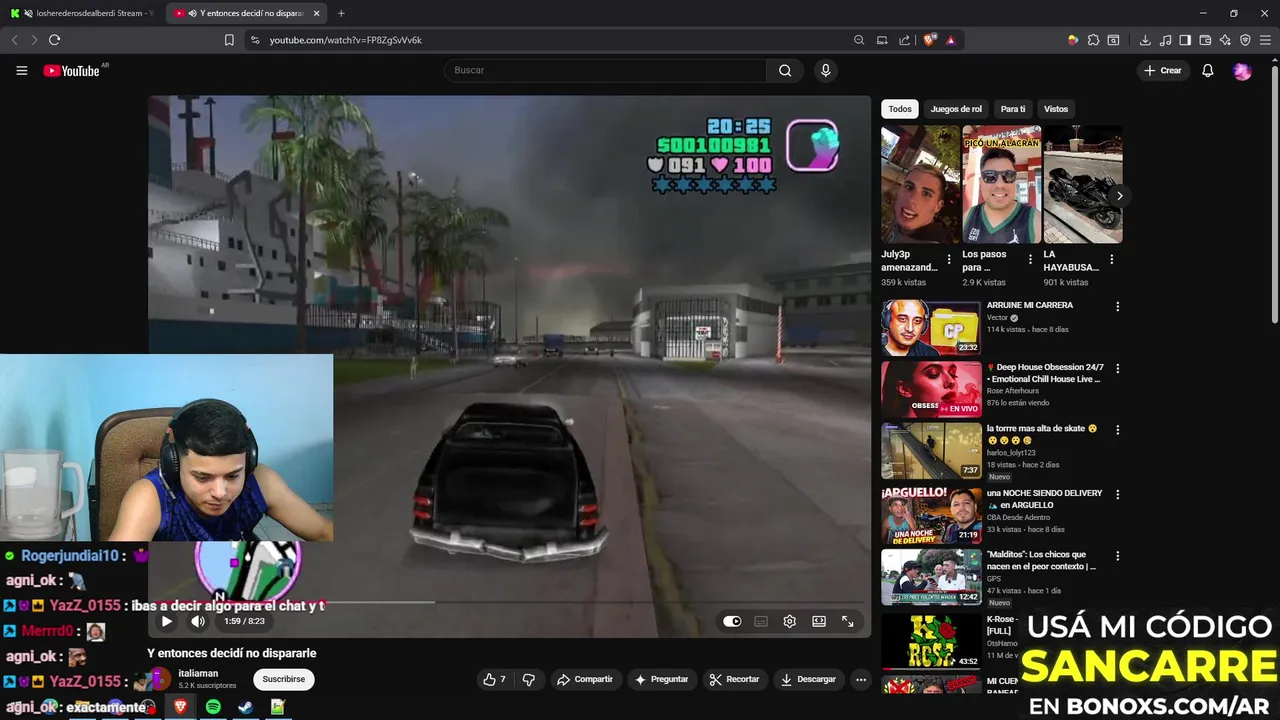
Task: Open the Brave Wallet icon
Action: point(1205,40)
